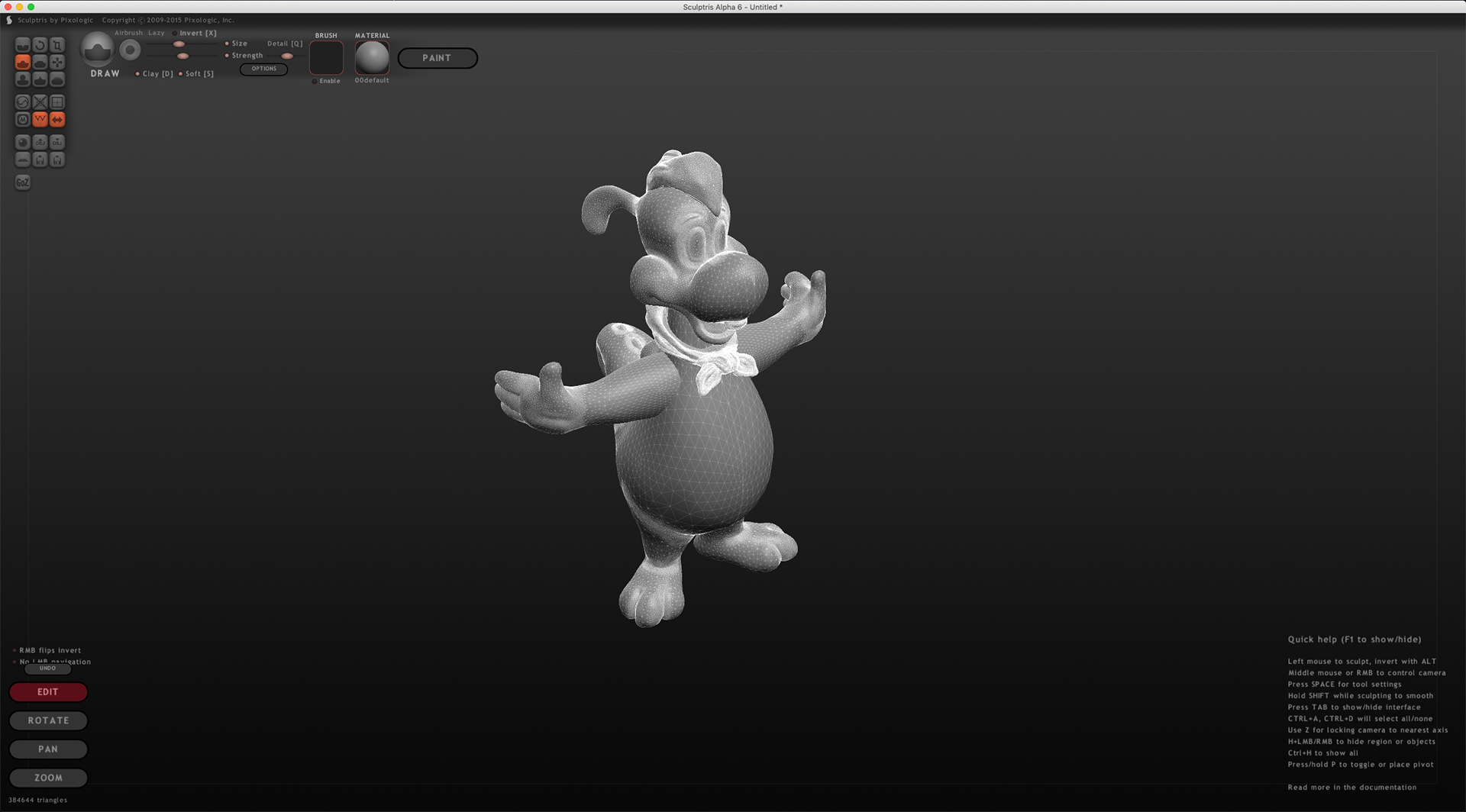Viewport: 1466px width, 812px height.
Task: Click the New Plane icon
Action: pyautogui.click(x=23, y=159)
